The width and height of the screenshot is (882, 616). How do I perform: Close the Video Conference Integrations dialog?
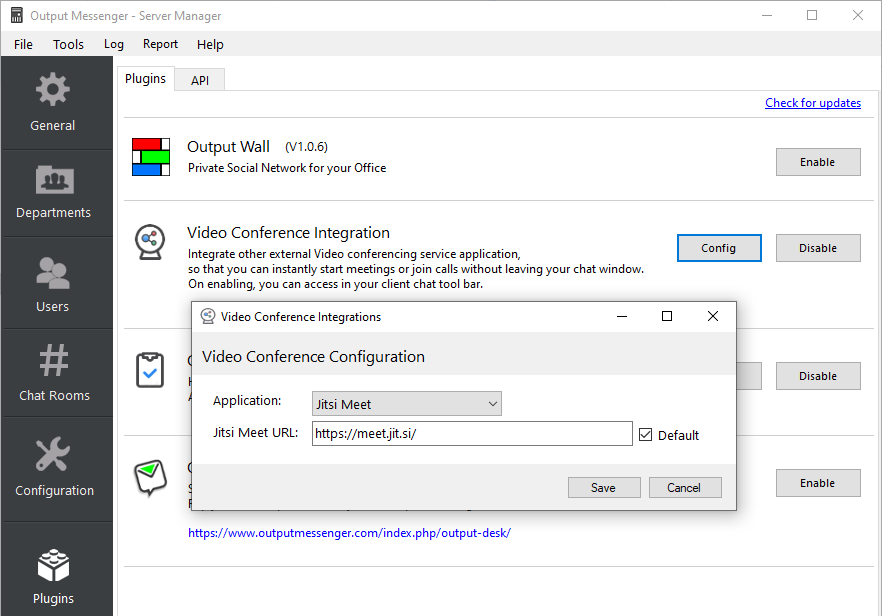(x=713, y=316)
